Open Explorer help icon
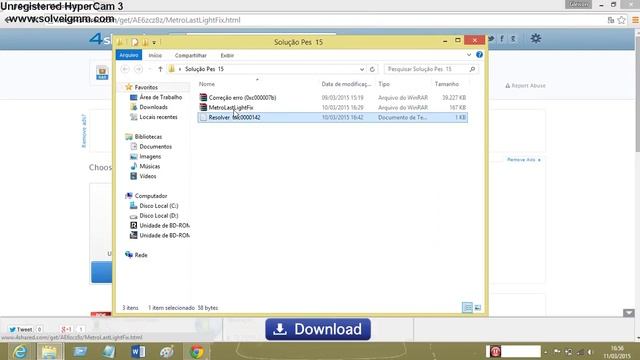This screenshot has height=360, width=640. (479, 55)
